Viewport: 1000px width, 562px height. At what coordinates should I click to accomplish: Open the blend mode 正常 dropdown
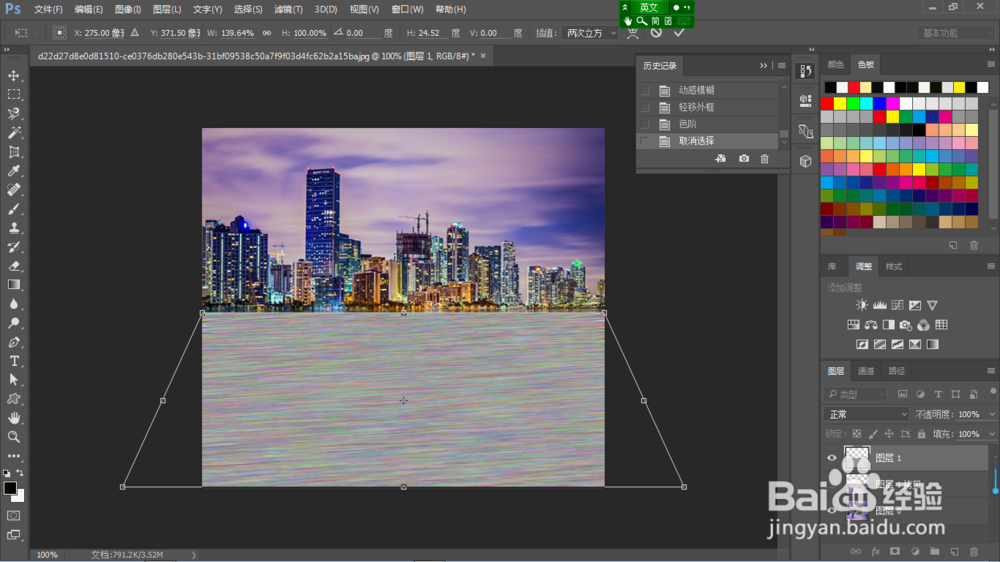pos(867,415)
